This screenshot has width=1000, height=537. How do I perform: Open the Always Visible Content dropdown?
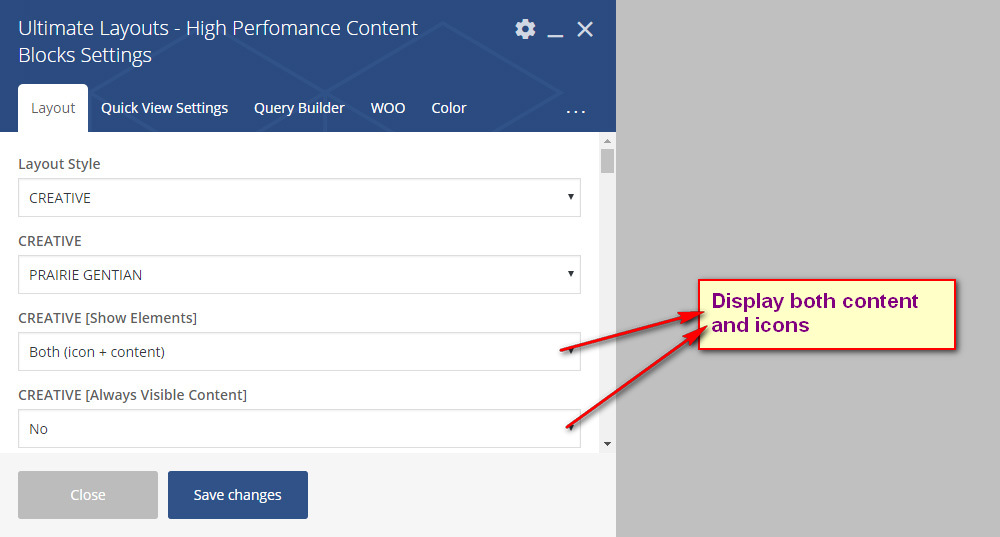[299, 429]
